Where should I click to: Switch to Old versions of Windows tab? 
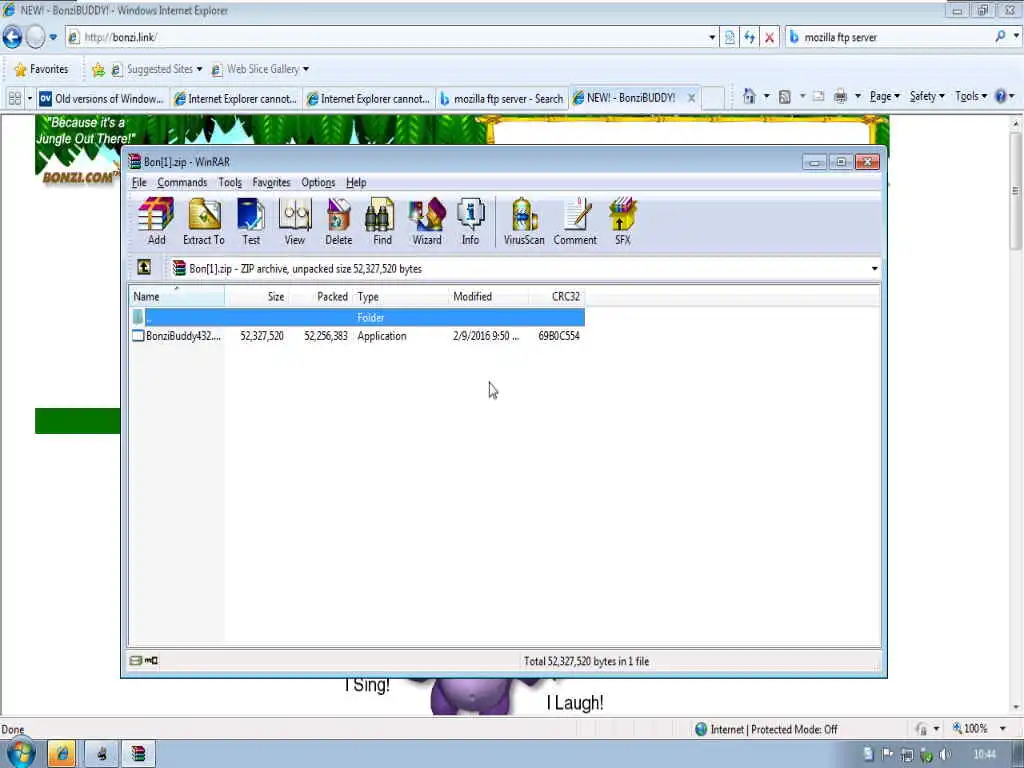point(102,99)
